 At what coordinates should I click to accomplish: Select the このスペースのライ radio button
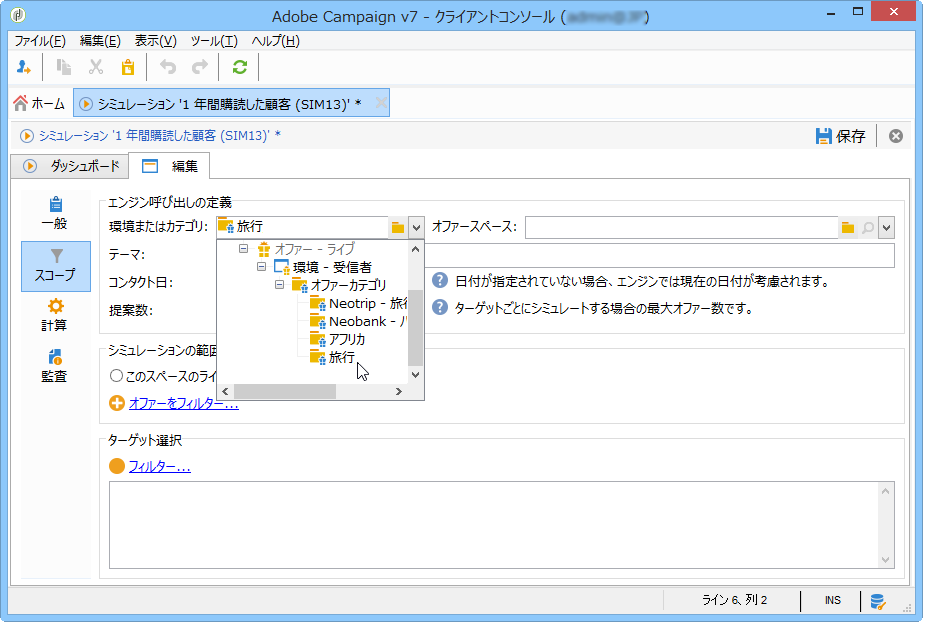(x=116, y=376)
